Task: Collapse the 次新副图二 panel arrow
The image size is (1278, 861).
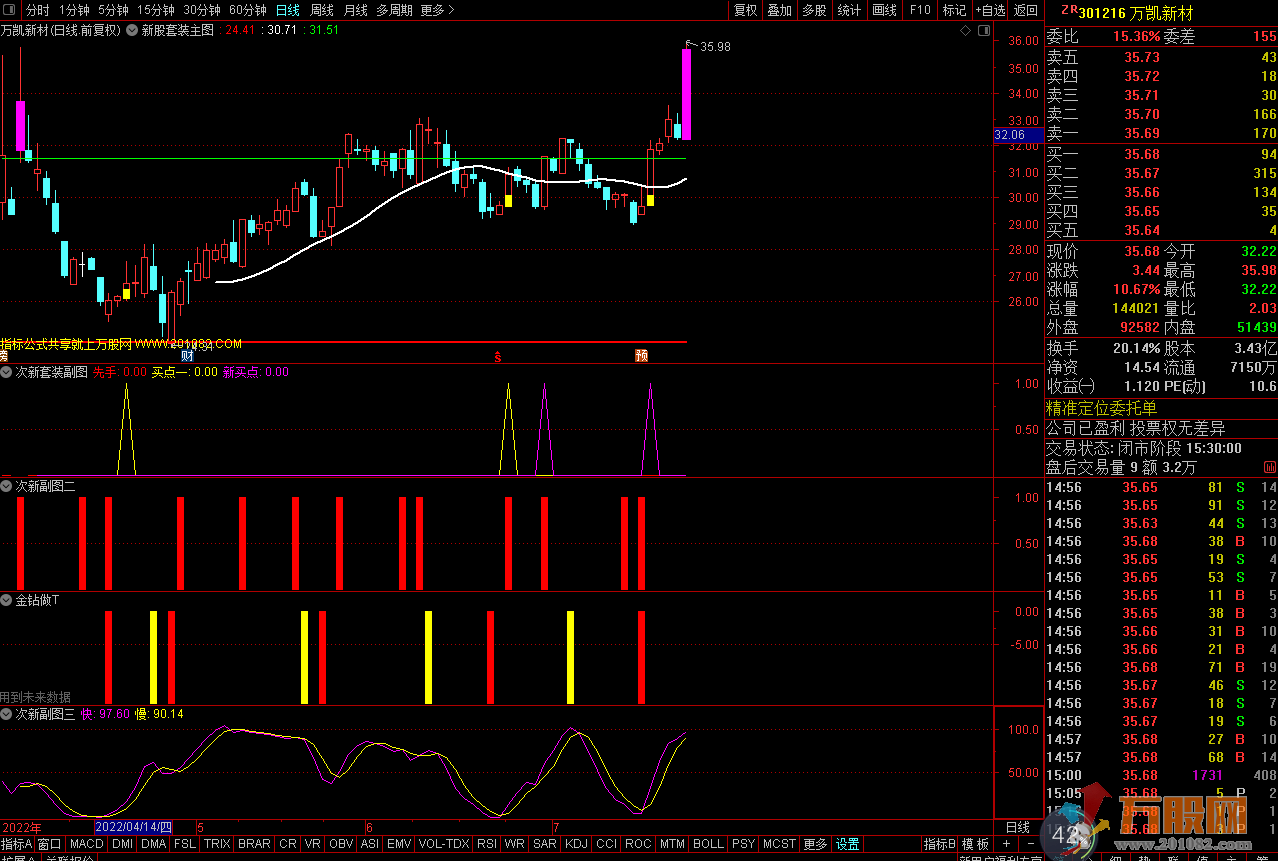Action: point(7,486)
